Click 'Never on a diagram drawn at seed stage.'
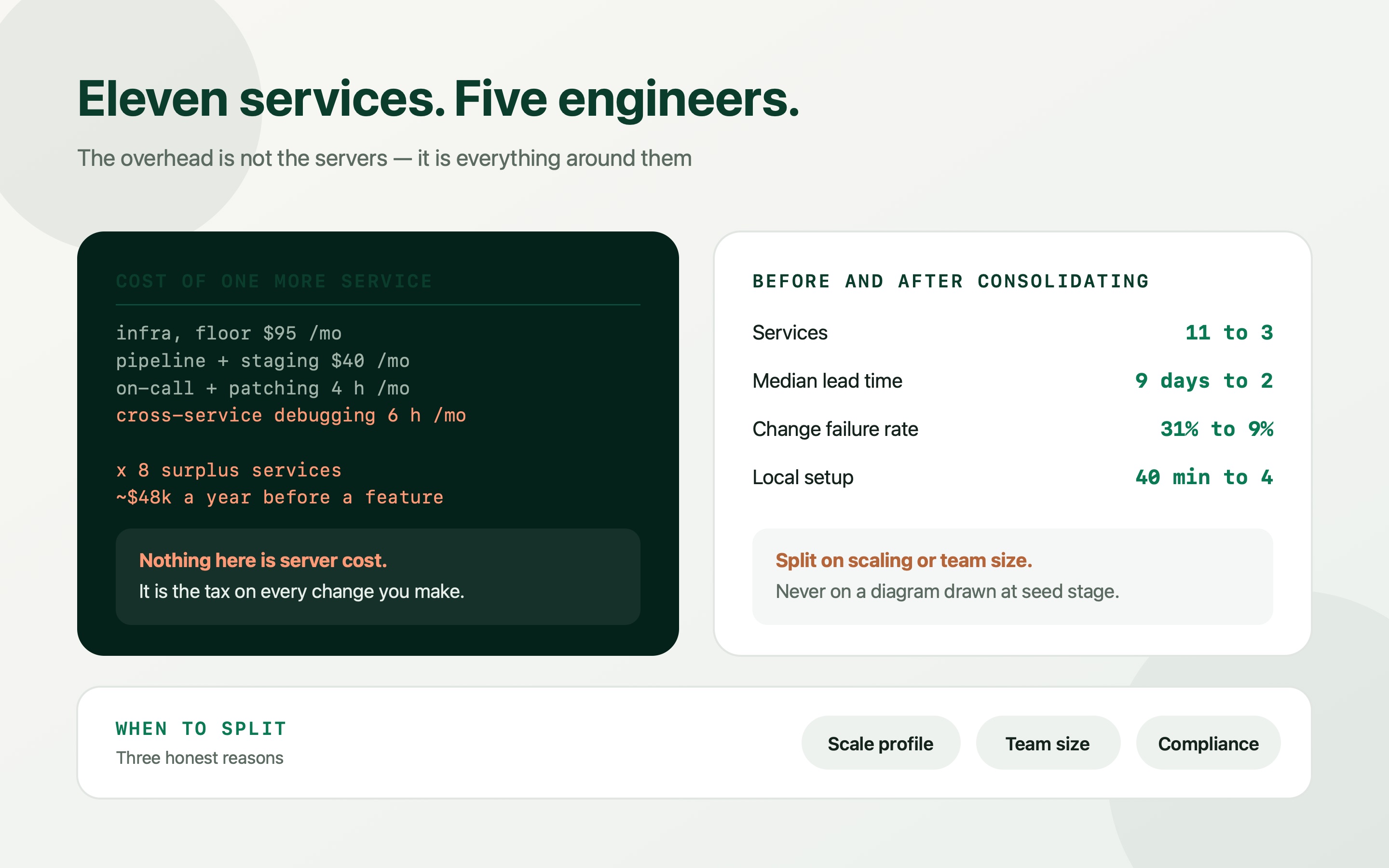This screenshot has width=1389, height=868. [x=947, y=591]
